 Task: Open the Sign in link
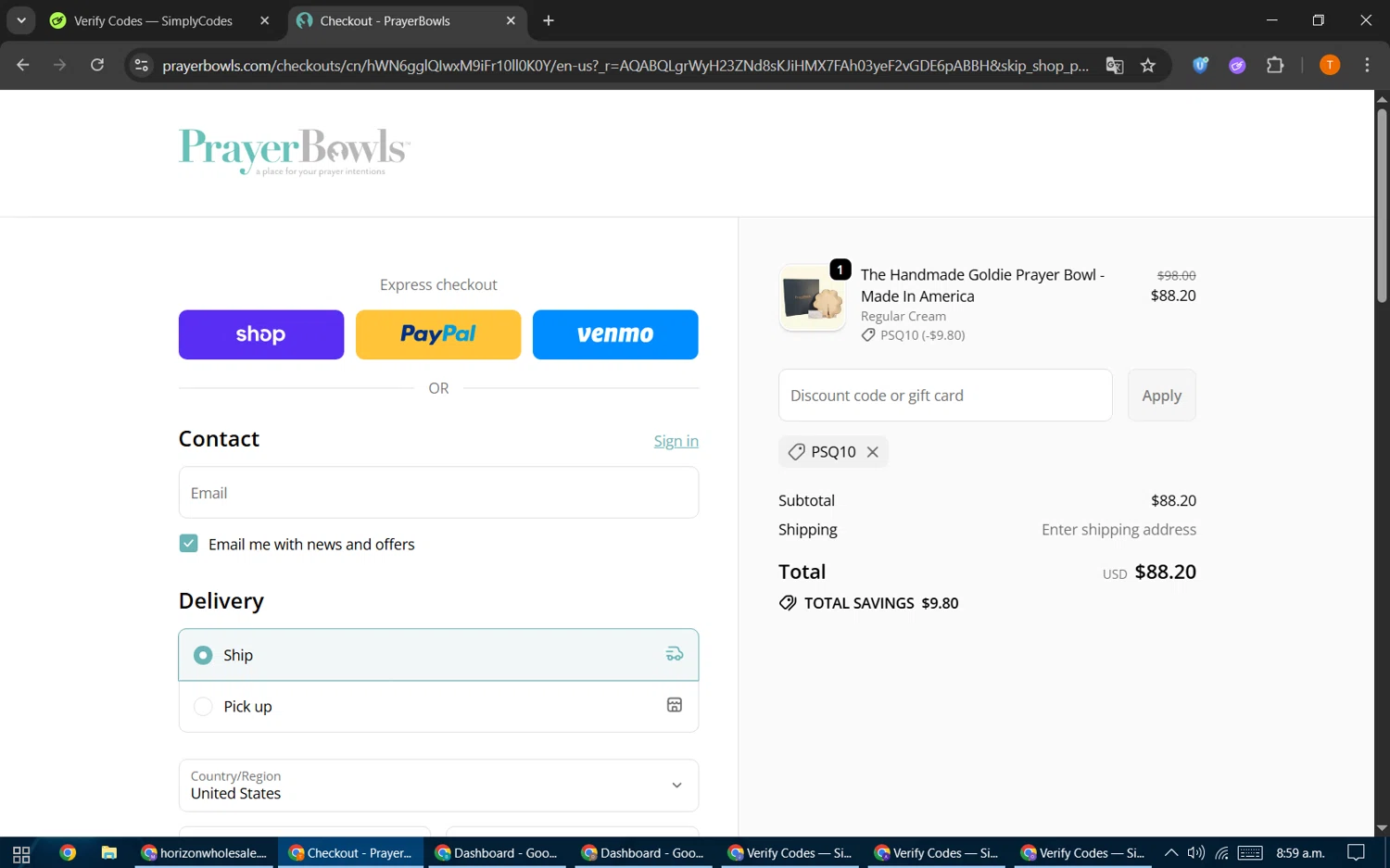[x=676, y=441]
